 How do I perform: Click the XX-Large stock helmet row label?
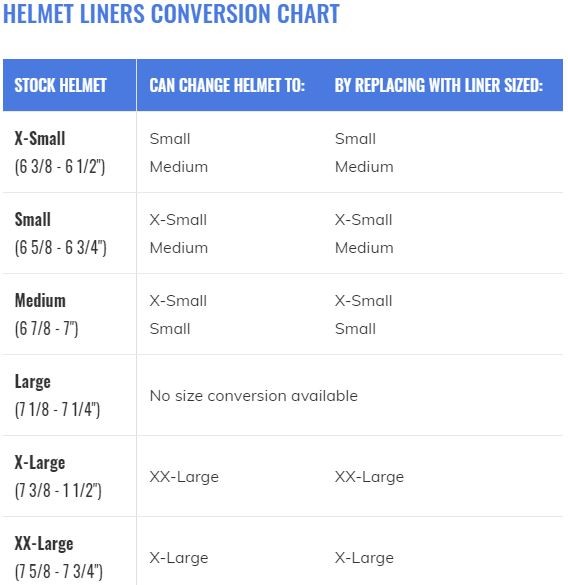(x=44, y=544)
